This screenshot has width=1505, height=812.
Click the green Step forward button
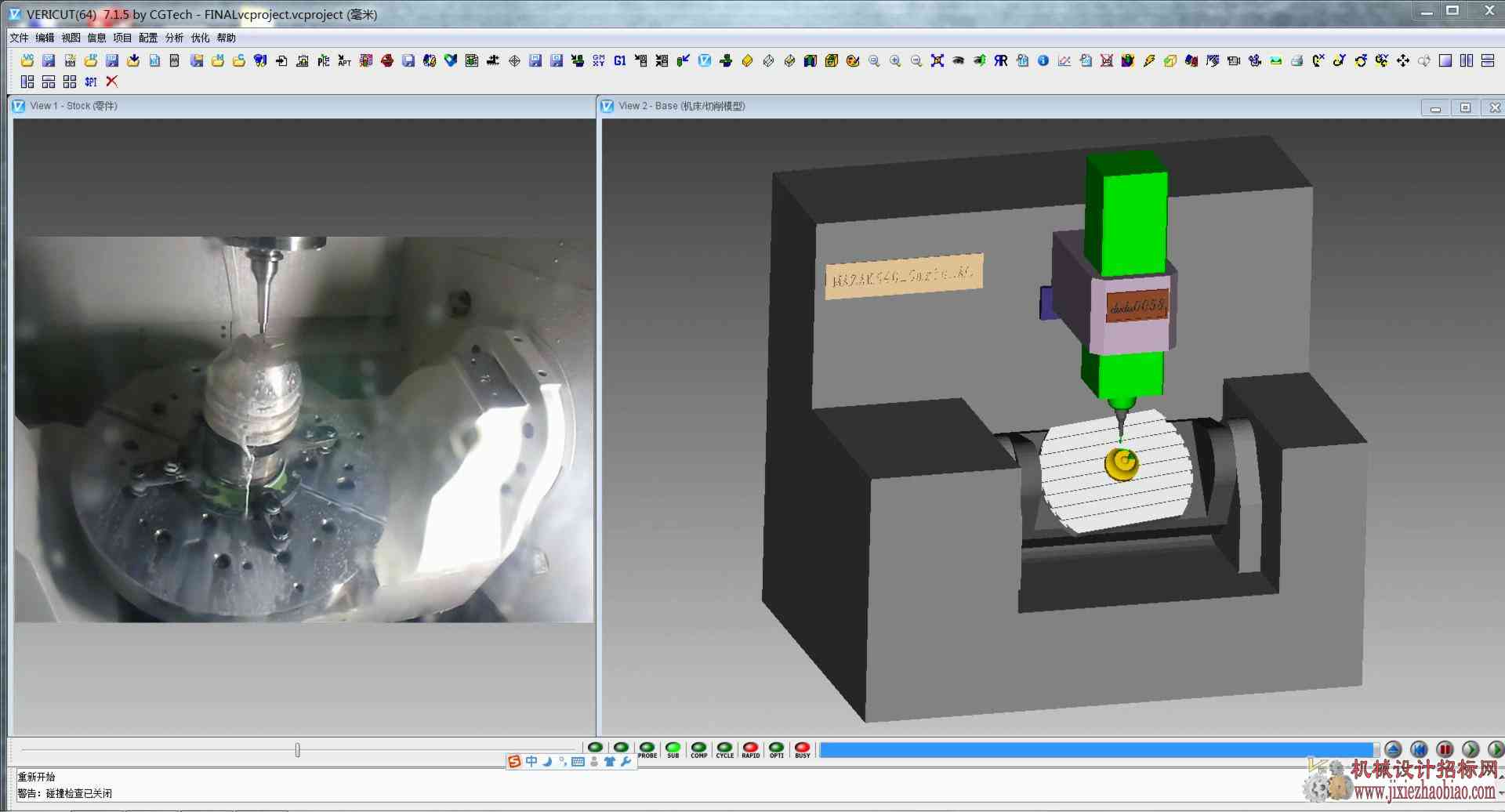coord(1471,749)
